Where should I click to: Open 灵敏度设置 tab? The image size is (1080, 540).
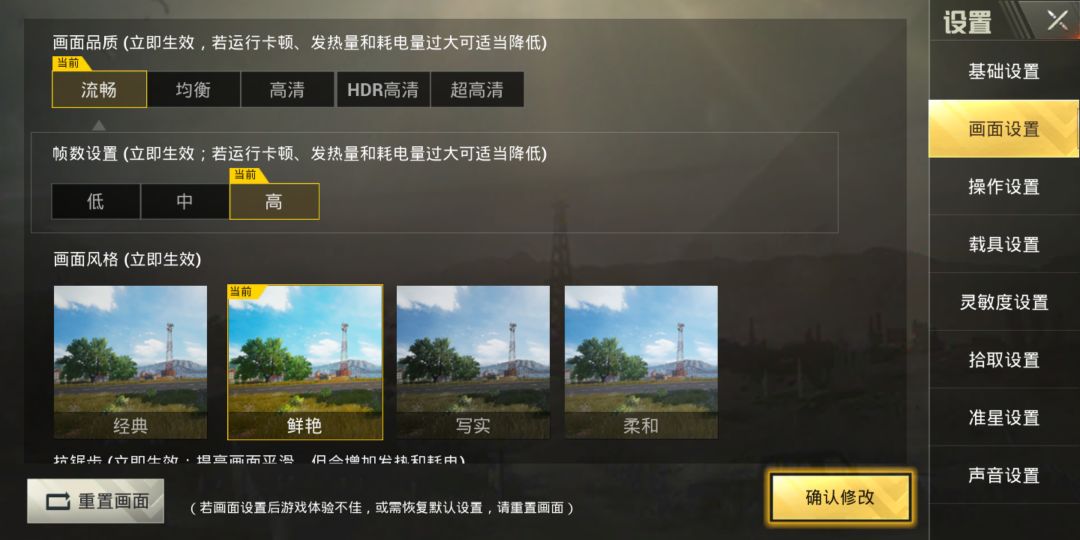click(1004, 302)
